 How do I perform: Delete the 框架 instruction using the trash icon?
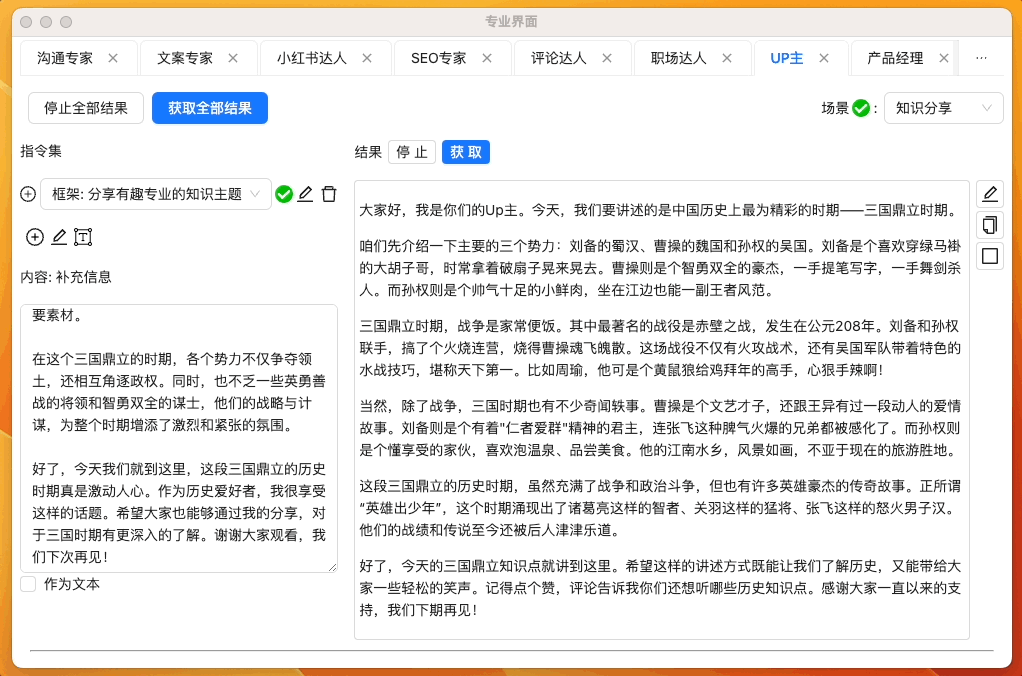[329, 194]
